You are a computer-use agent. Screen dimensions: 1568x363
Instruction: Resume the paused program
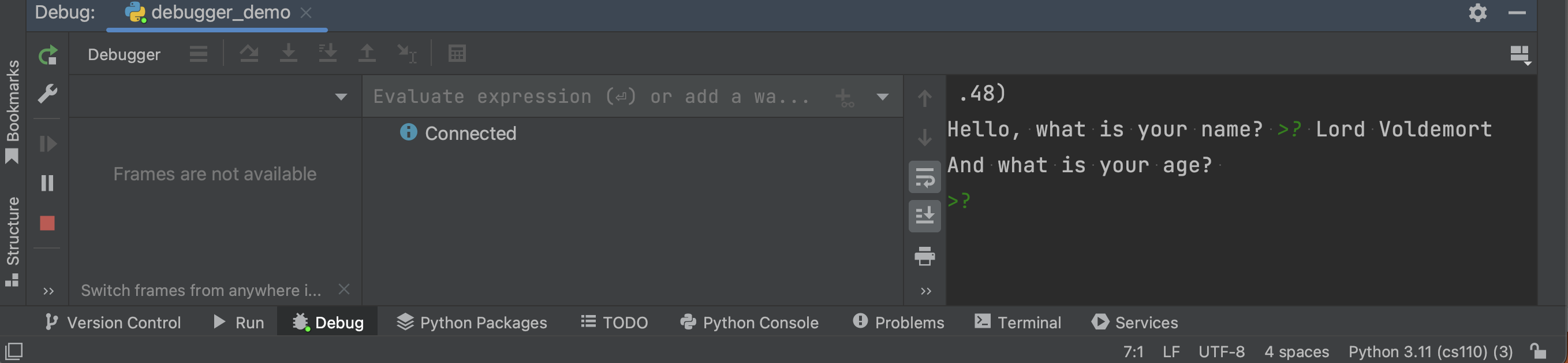[x=47, y=144]
